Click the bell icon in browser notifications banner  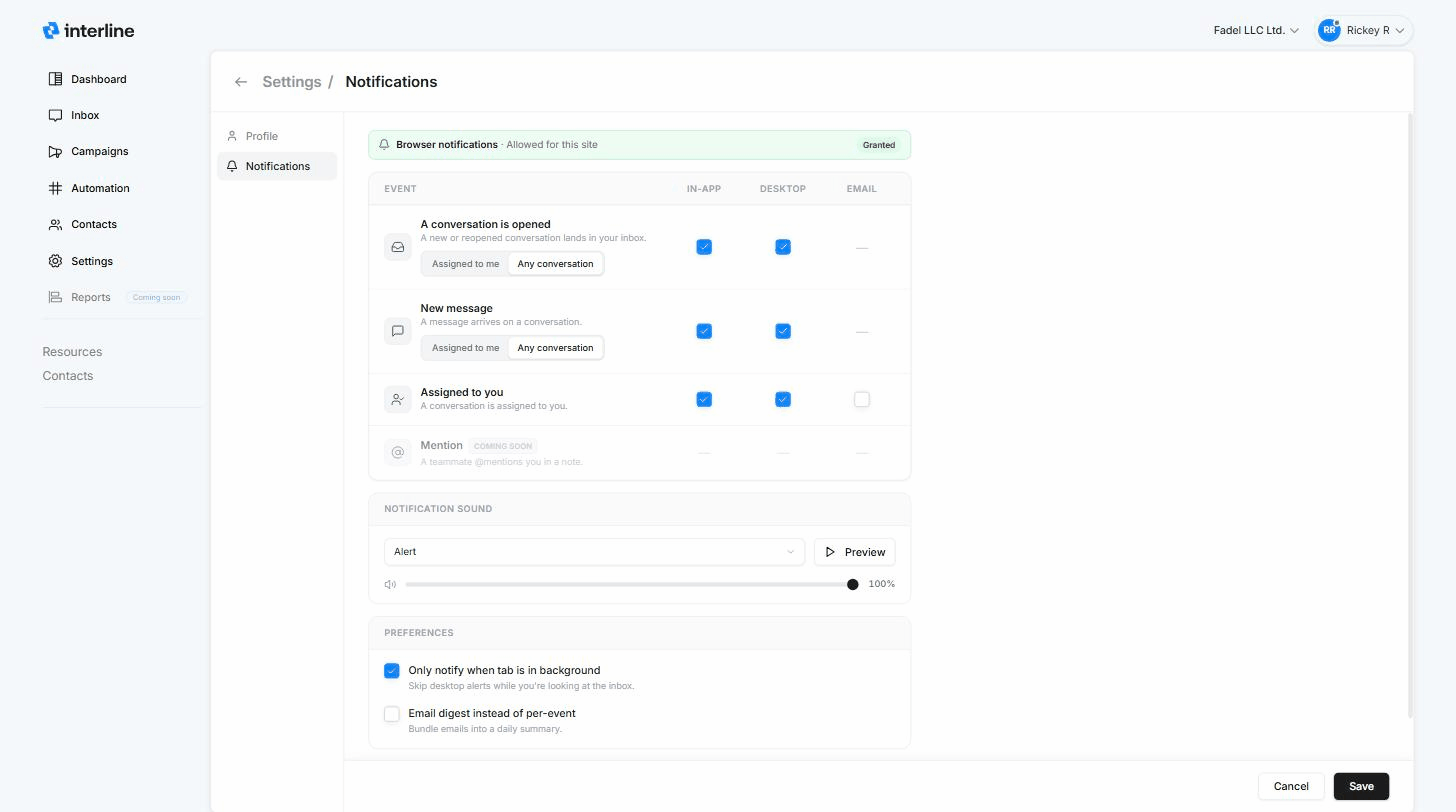(x=384, y=145)
